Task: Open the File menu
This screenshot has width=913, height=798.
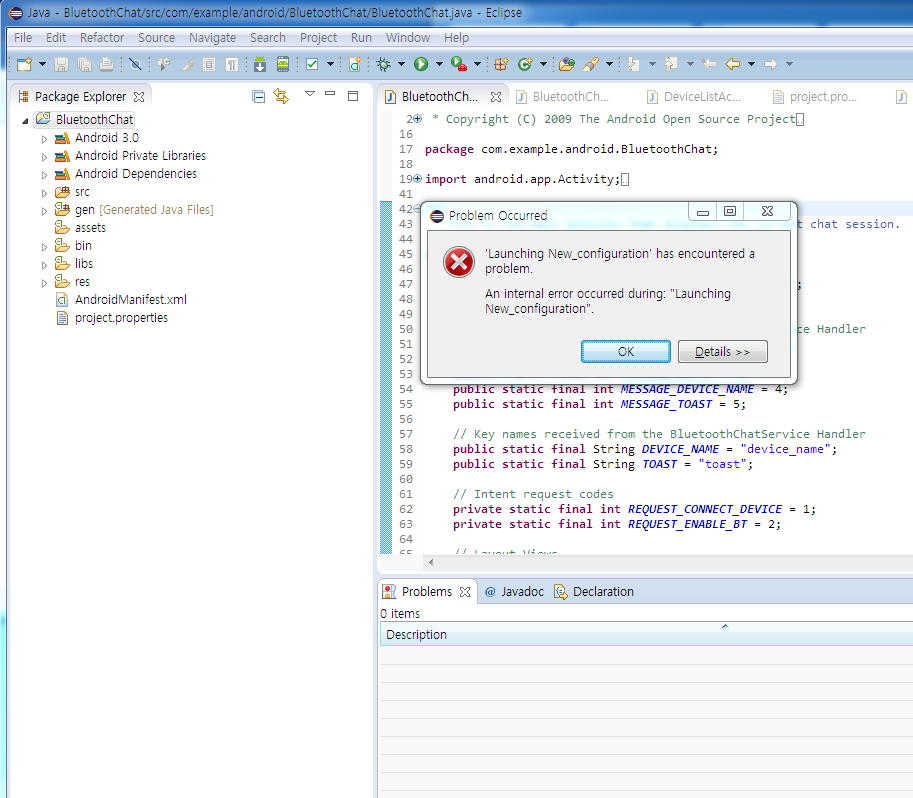Action: [x=23, y=38]
